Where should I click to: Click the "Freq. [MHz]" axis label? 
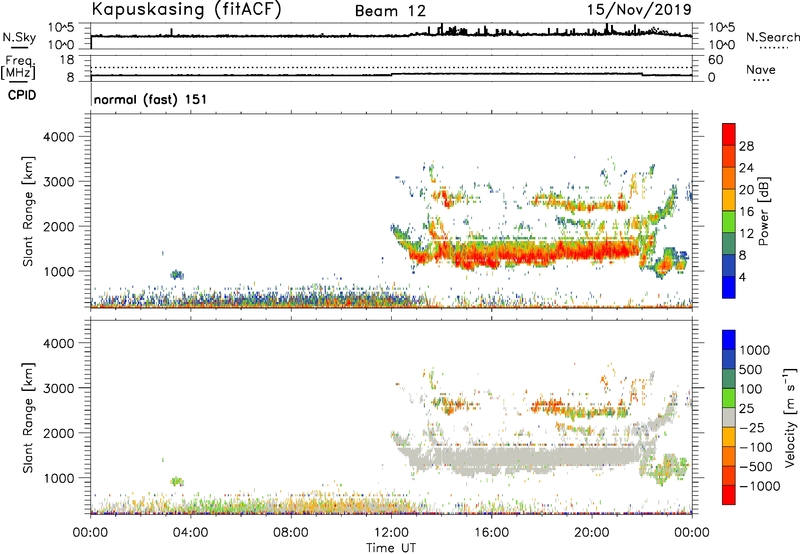point(19,68)
